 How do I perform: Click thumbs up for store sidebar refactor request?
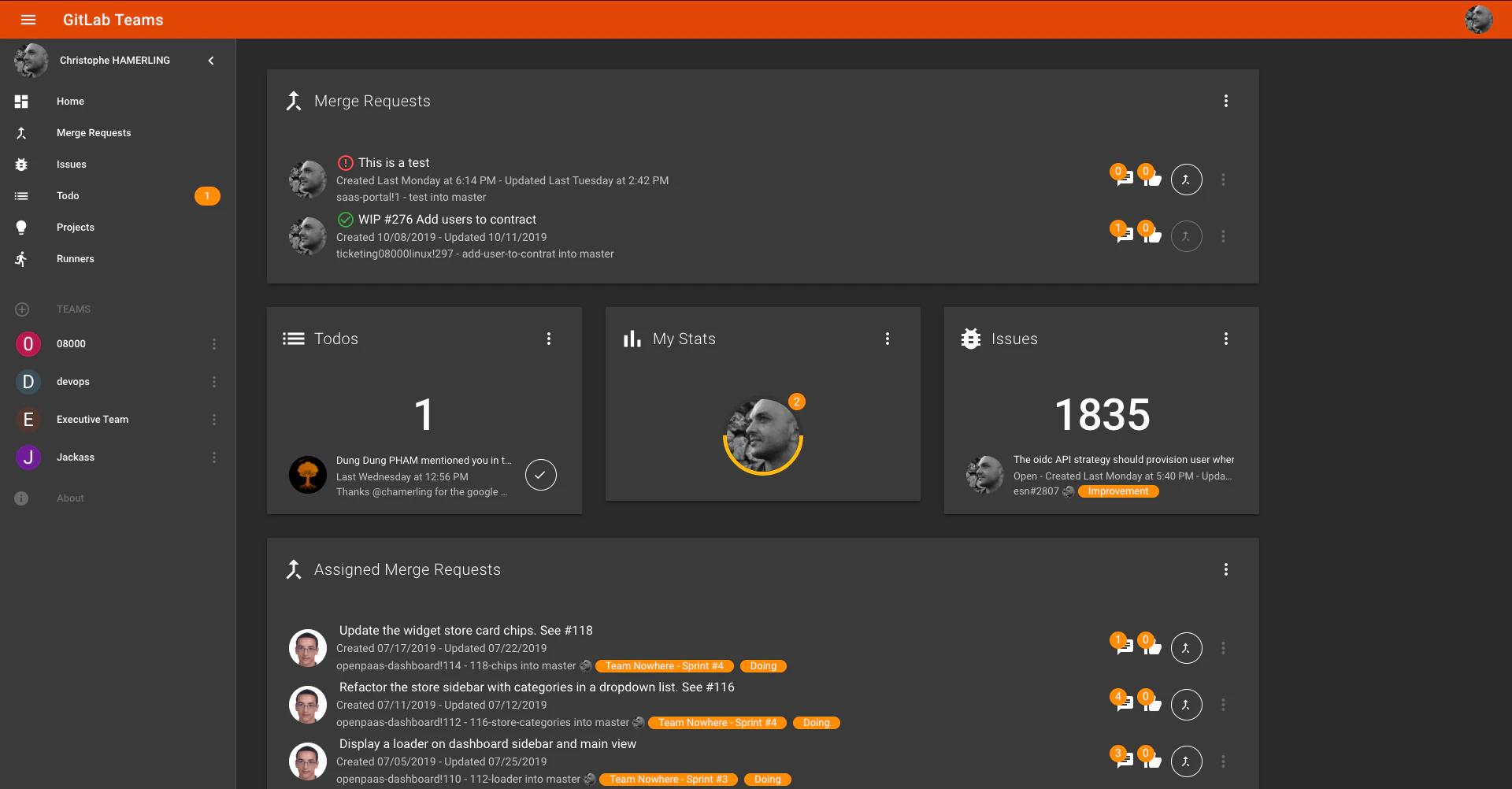coord(1152,703)
